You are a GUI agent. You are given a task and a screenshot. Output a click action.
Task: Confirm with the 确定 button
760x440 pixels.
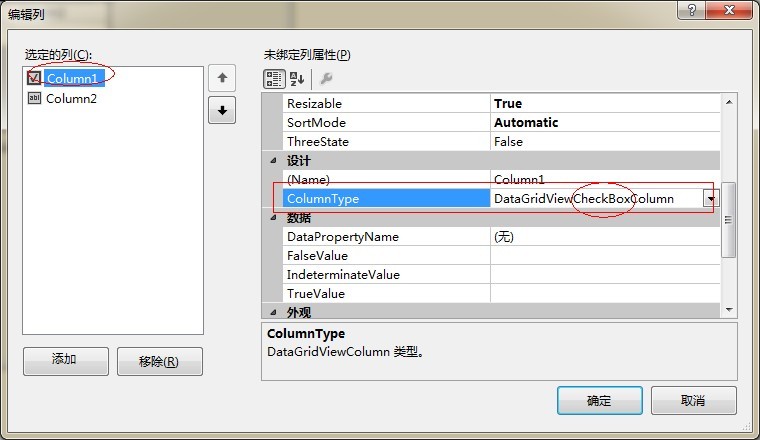pos(599,400)
